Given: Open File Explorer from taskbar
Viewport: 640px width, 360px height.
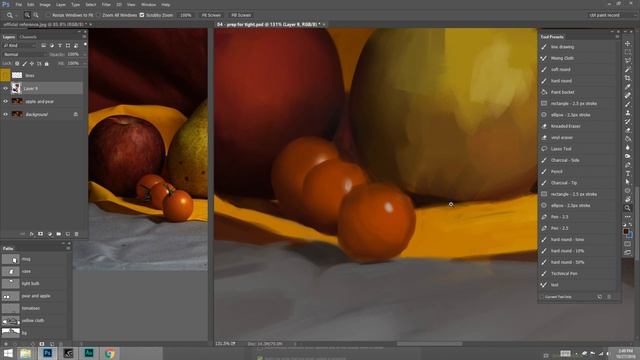Looking at the screenshot, I should pos(26,353).
